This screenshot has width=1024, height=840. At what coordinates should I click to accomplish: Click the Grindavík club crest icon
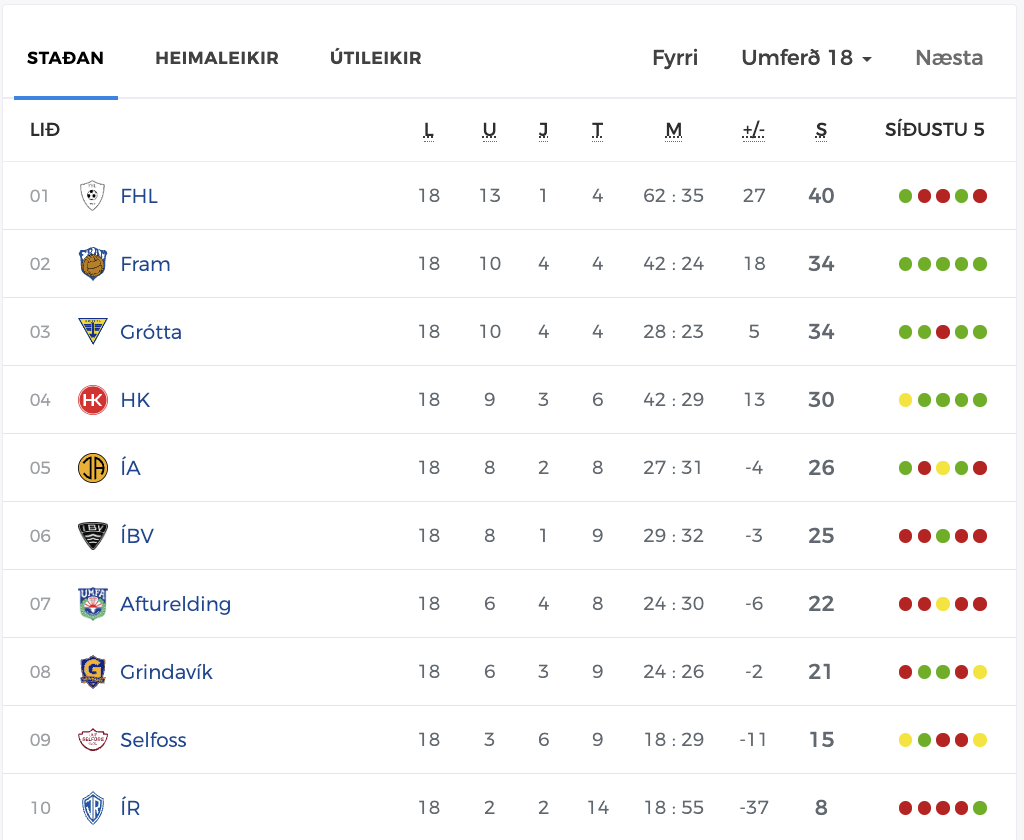92,672
